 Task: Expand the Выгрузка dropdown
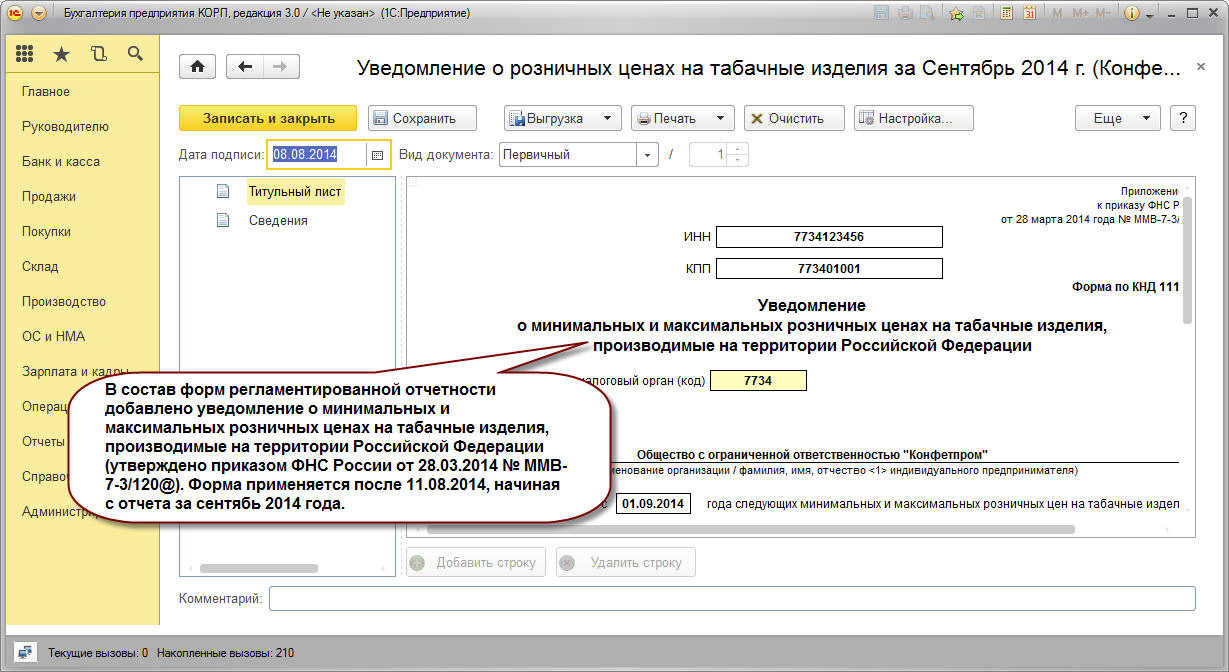pyautogui.click(x=606, y=118)
